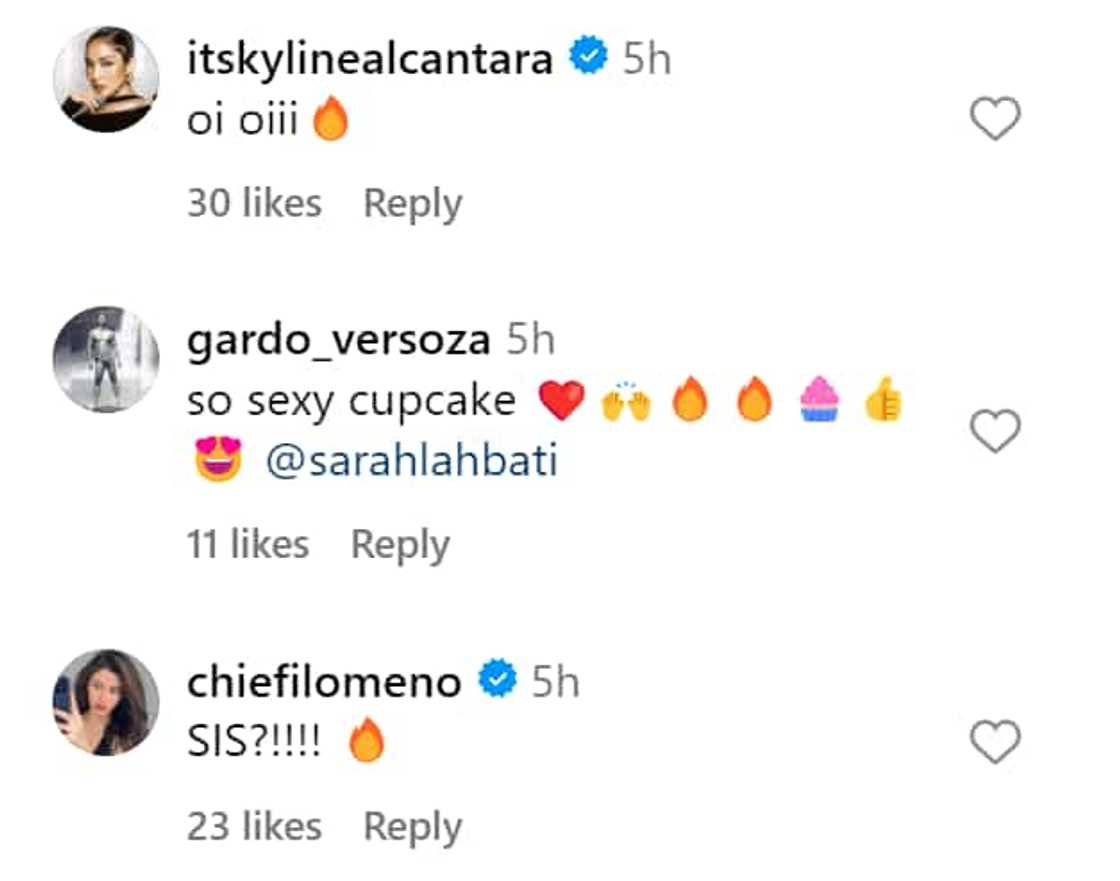
Task: Like chiefilomeno's comment with the heart
Action: coord(996,744)
